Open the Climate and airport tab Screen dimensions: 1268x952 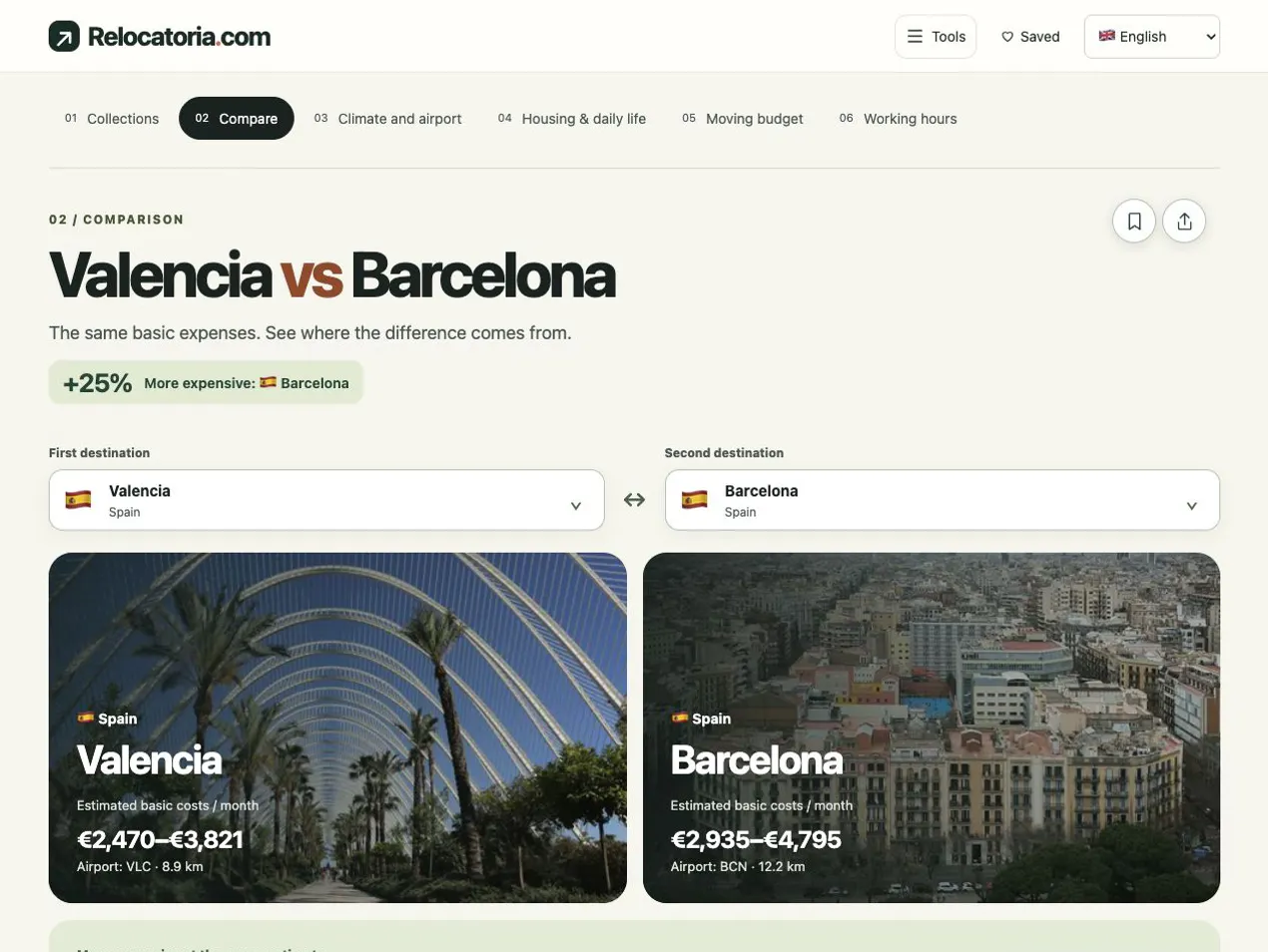(387, 119)
